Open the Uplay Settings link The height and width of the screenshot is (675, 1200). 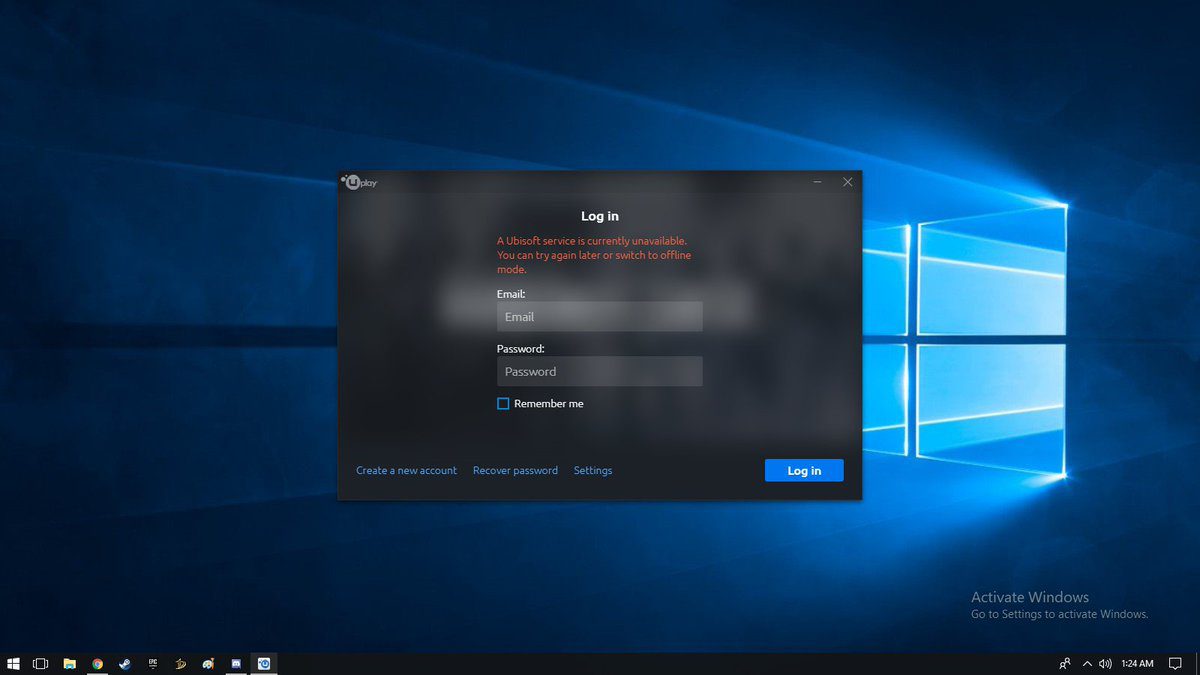(593, 470)
